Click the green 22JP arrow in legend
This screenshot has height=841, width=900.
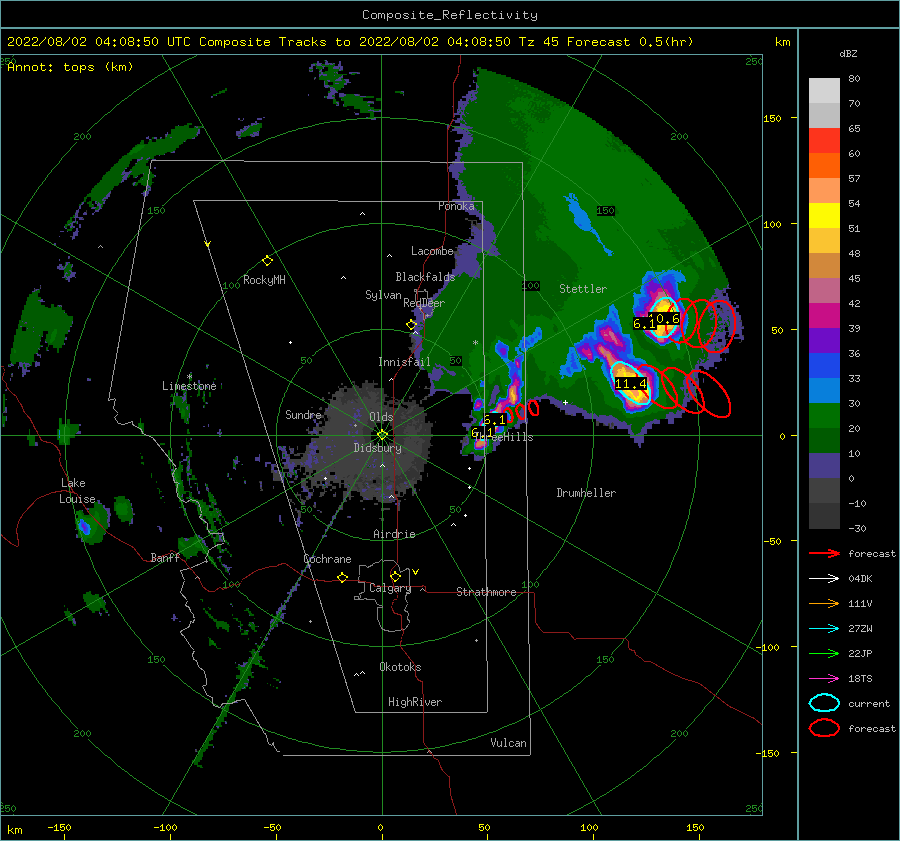pyautogui.click(x=824, y=653)
